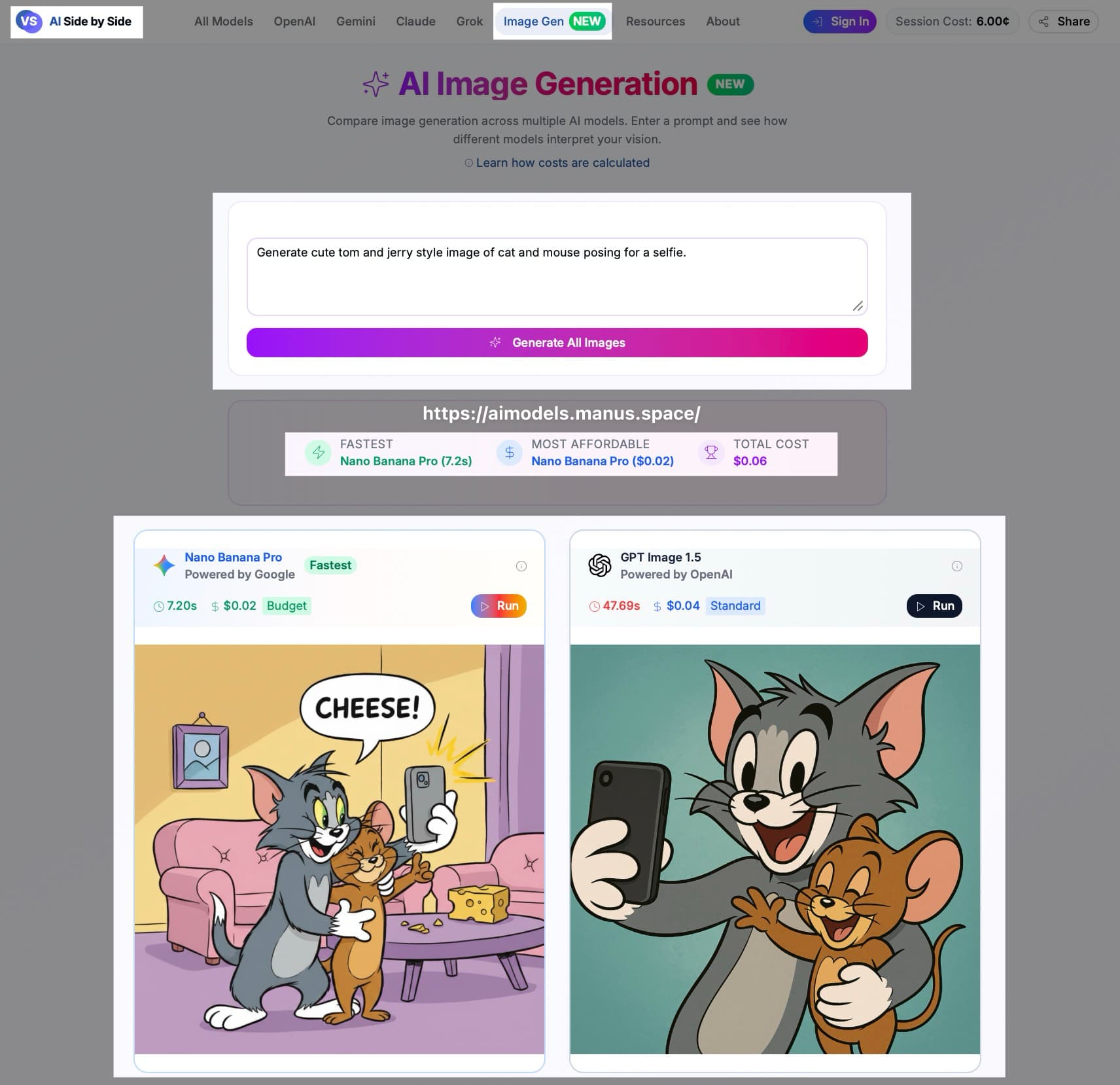Viewport: 1120px width, 1085px height.
Task: Click the info icon on GPT Image 1.5 card
Action: point(957,566)
